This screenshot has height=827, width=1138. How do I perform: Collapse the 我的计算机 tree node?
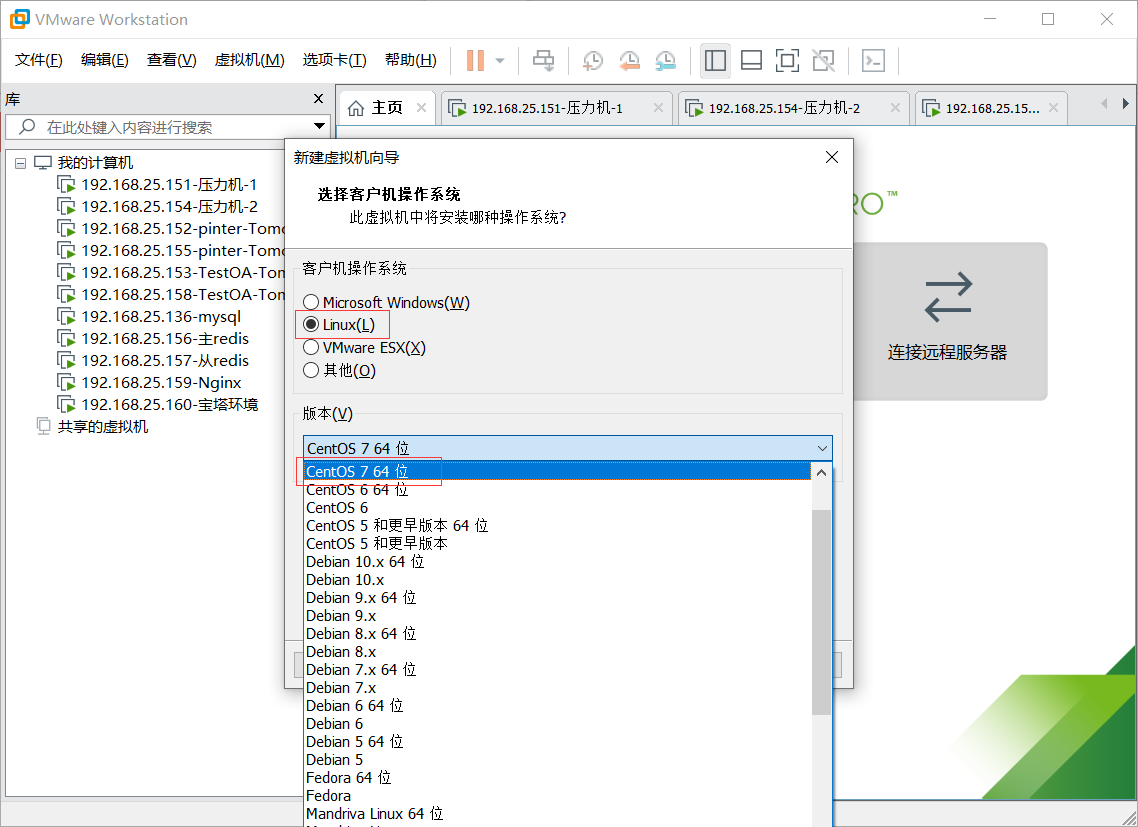click(20, 163)
